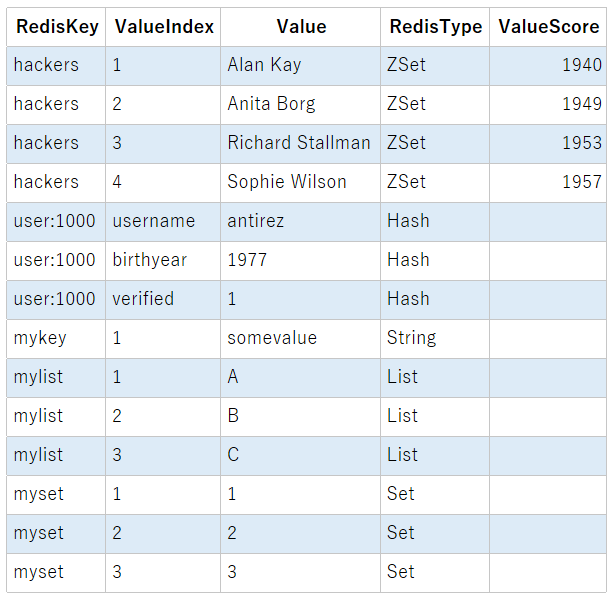Select the Alan Kay cell
Screen dimensions: 614x594
pos(301,66)
